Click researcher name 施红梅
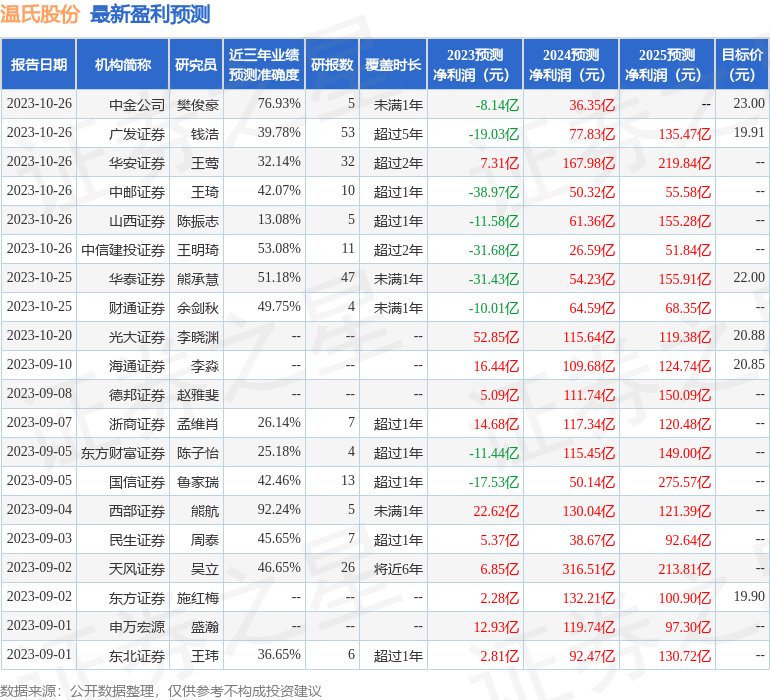Image resolution: width=770 pixels, height=700 pixels. click(x=198, y=597)
